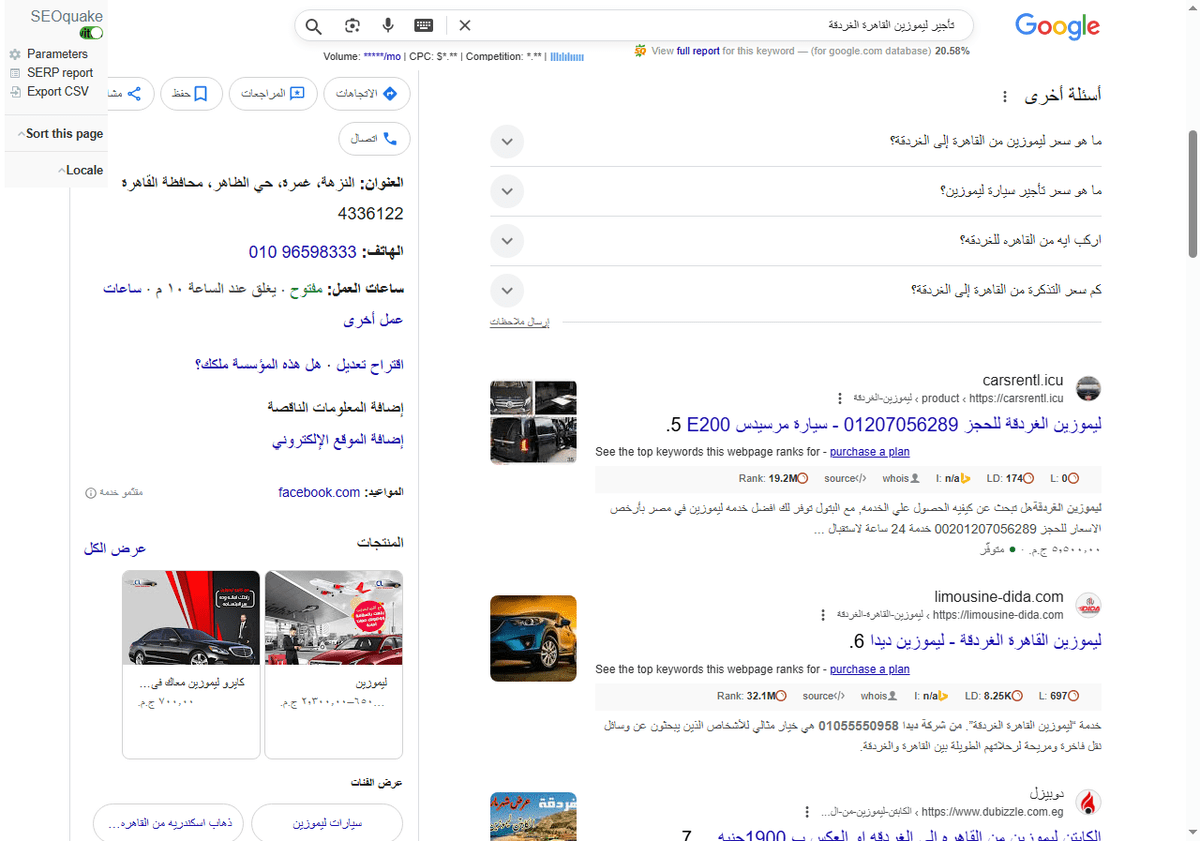
Task: Open SEOquake Parameters settings
Action: pyautogui.click(x=55, y=54)
